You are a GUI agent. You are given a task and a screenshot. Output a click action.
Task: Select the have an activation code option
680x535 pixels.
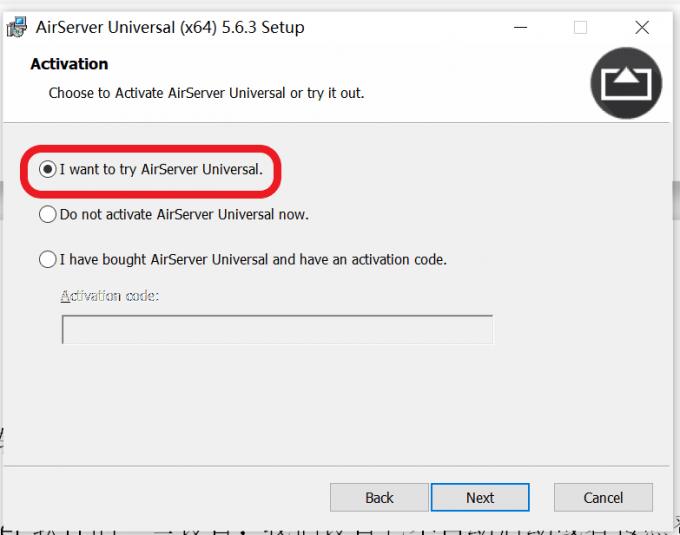point(47,259)
